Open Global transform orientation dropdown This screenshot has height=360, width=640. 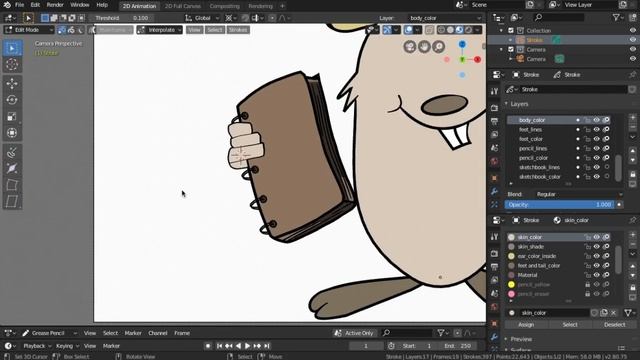point(202,18)
